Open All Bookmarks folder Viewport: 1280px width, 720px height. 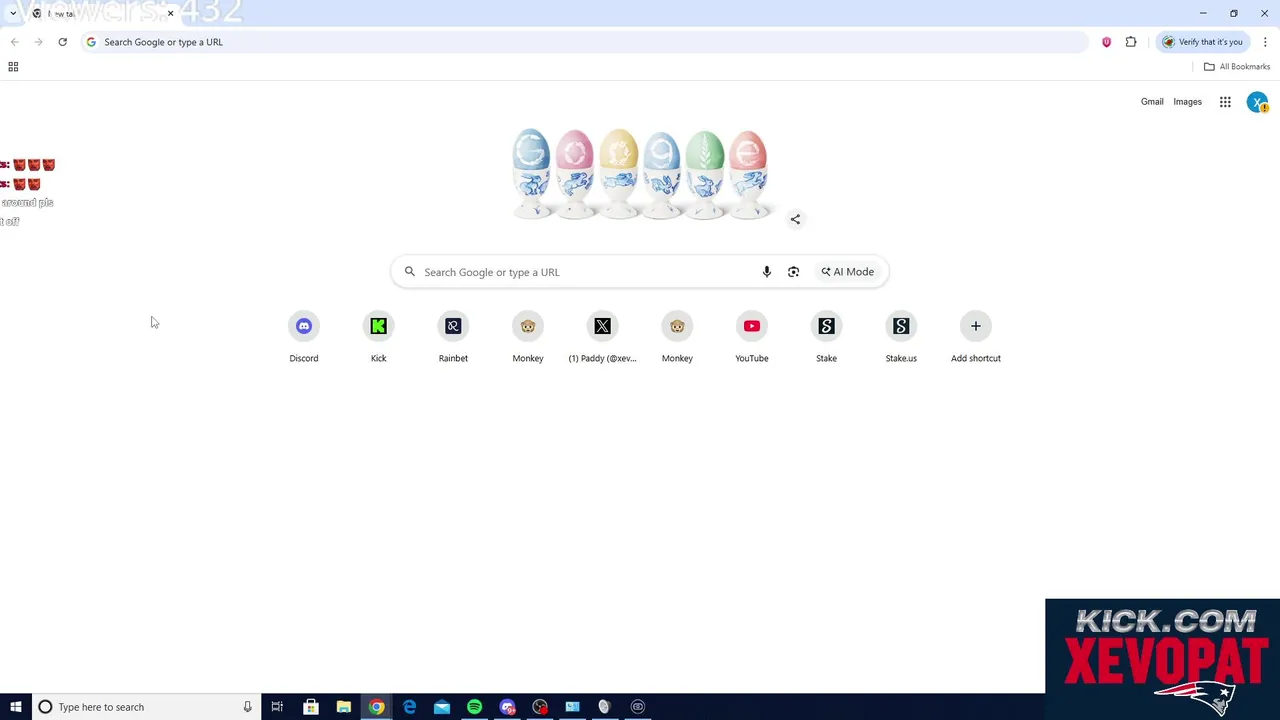coord(1237,67)
